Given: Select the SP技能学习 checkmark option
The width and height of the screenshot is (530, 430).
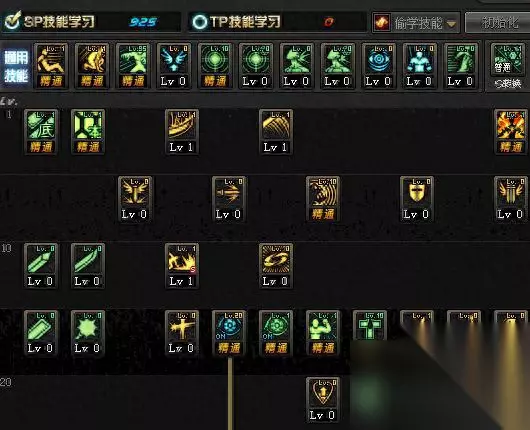Looking at the screenshot, I should click(x=13, y=21).
